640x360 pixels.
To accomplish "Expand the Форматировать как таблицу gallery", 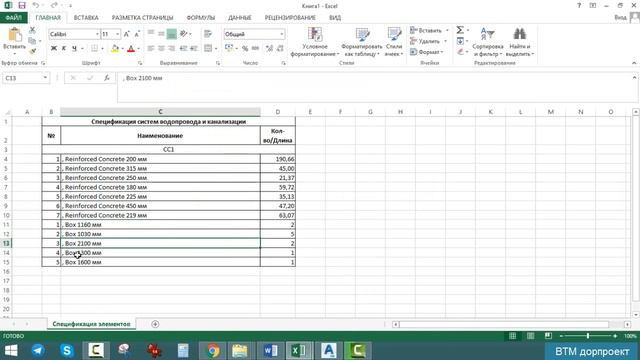I will [x=362, y=42].
